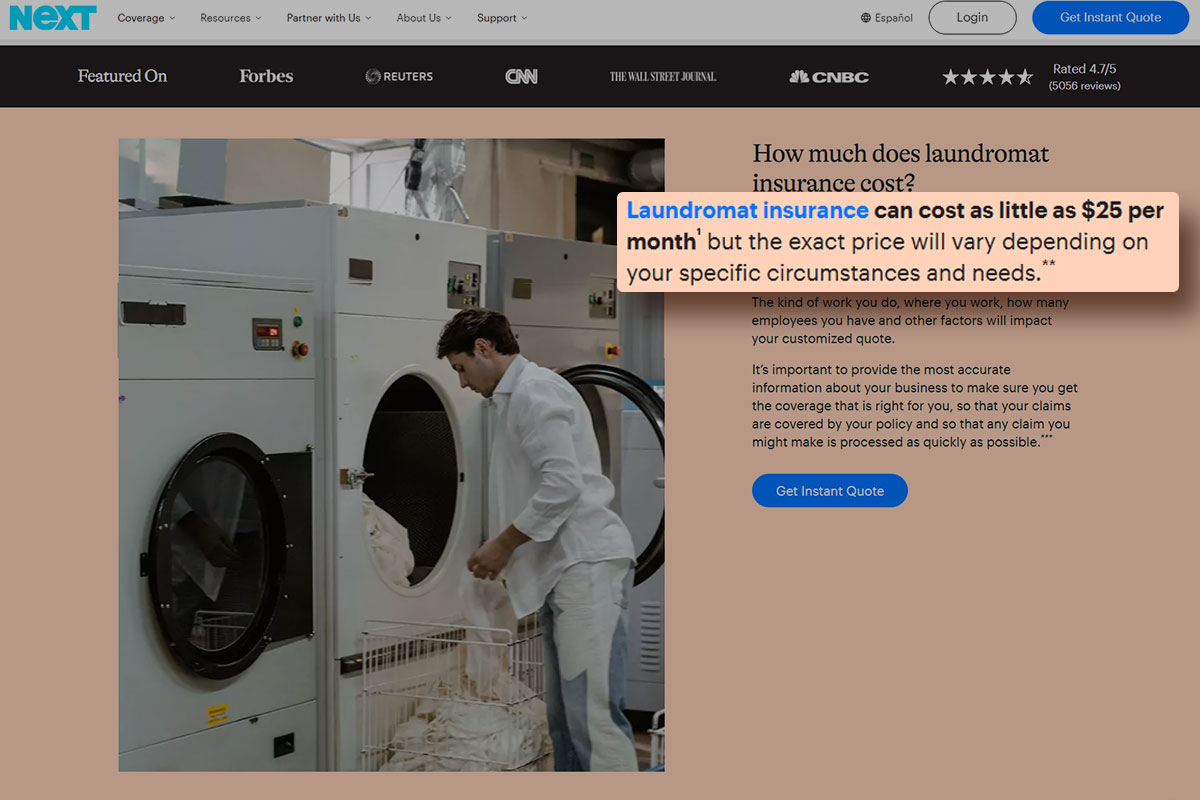Click the five-star rating icons
This screenshot has height=800, width=1200.
(987, 75)
